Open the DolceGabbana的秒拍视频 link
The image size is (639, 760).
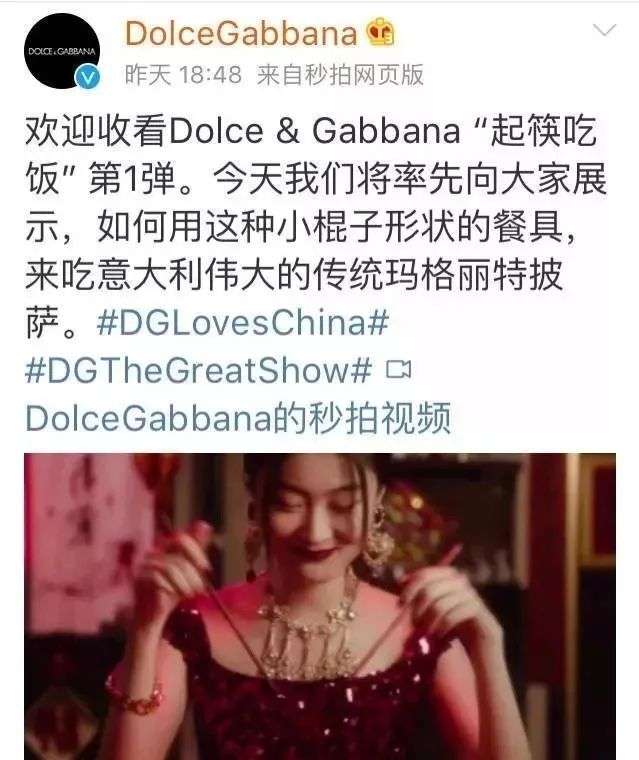point(238,418)
